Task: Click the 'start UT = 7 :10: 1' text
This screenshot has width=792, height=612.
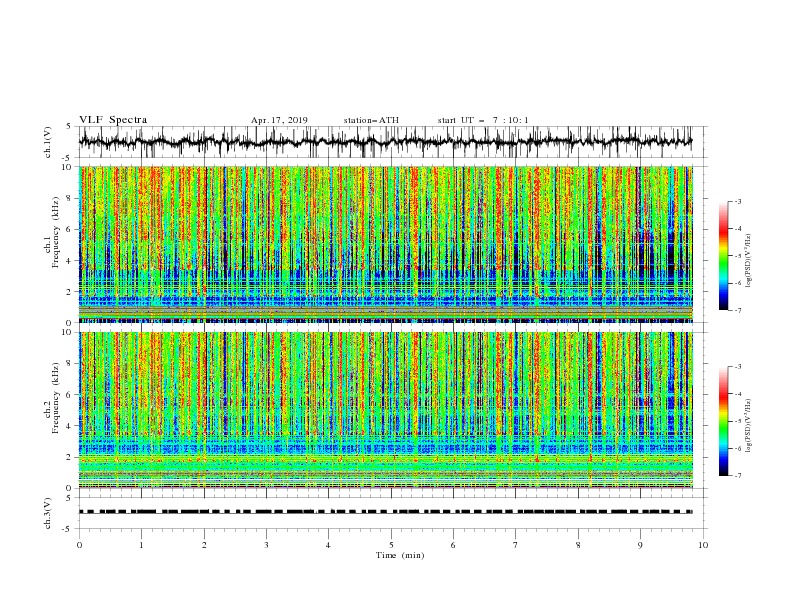Action: click(482, 120)
